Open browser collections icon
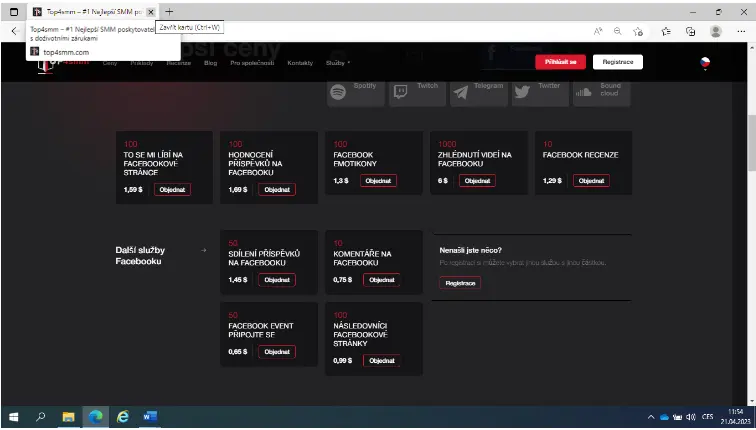The width and height of the screenshot is (756, 430). click(690, 31)
